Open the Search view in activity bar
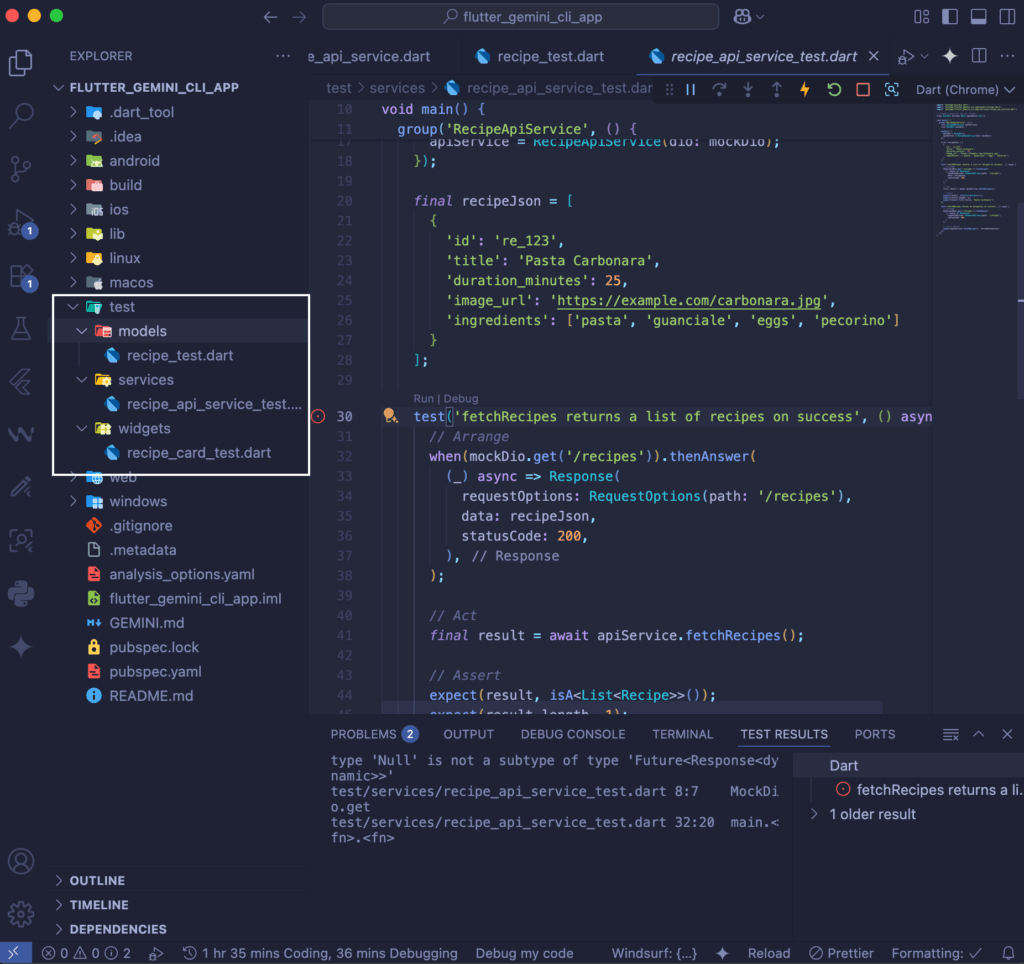The image size is (1024, 964). click(21, 116)
